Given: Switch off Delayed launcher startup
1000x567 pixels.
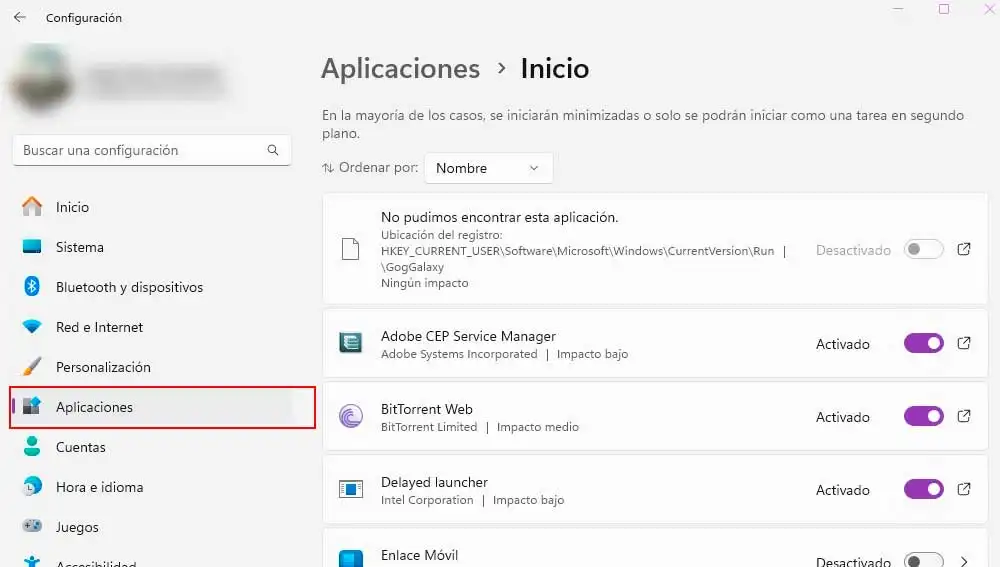Looking at the screenshot, I should click(x=923, y=490).
